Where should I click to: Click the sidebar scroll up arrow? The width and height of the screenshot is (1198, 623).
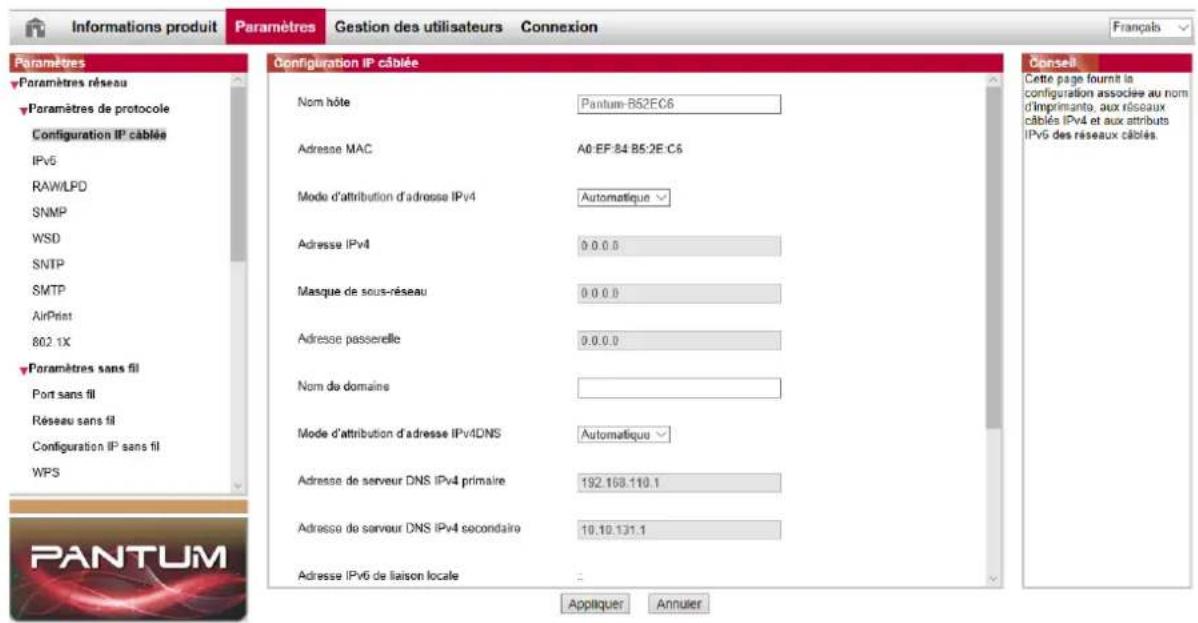238,80
